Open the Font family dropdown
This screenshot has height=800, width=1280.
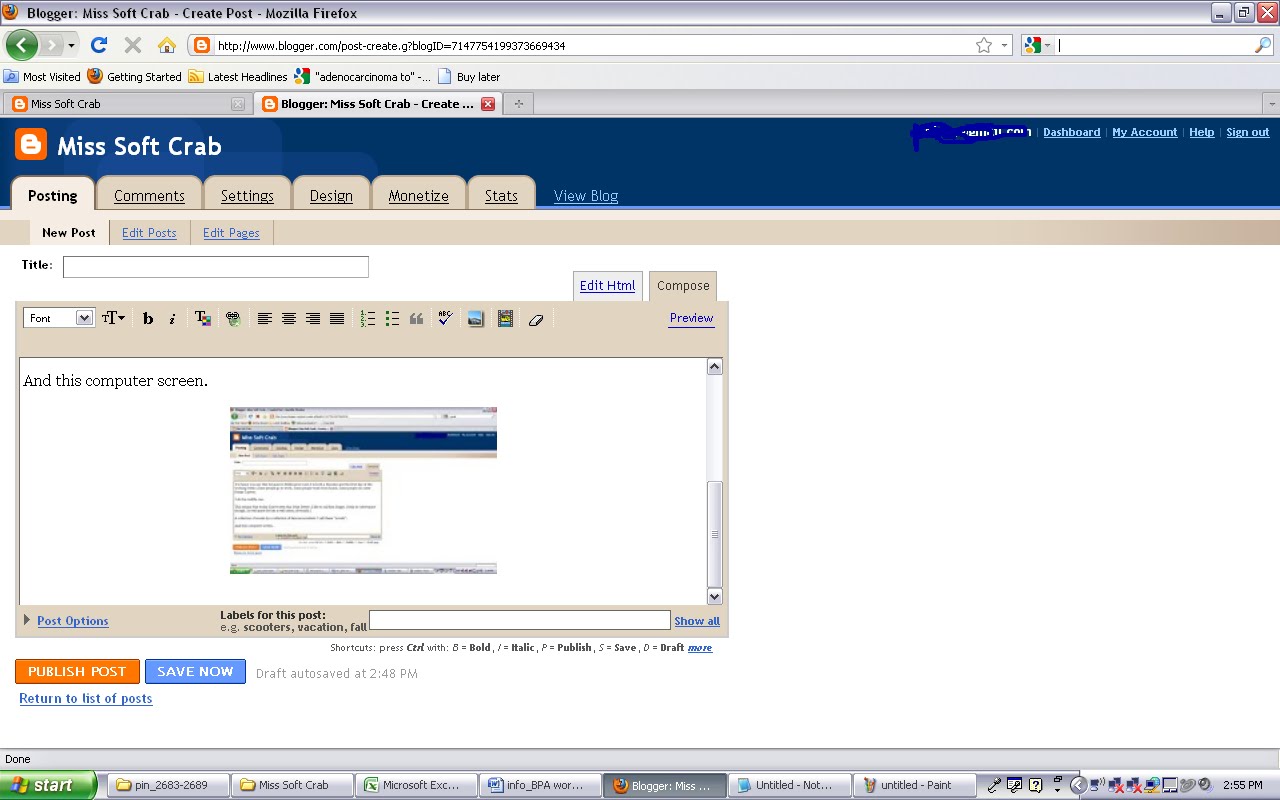point(59,318)
